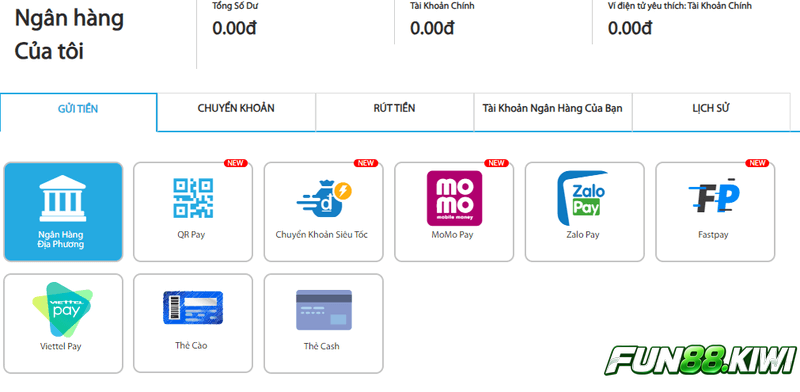This screenshot has height=392, width=800.
Task: Open Tài Khoản Ngân Hàng Của Bạn tab
Action: coord(553,112)
